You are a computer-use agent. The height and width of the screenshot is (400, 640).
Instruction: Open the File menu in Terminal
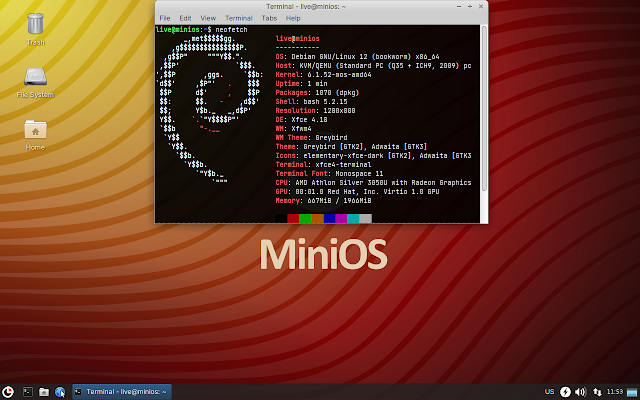tap(165, 18)
